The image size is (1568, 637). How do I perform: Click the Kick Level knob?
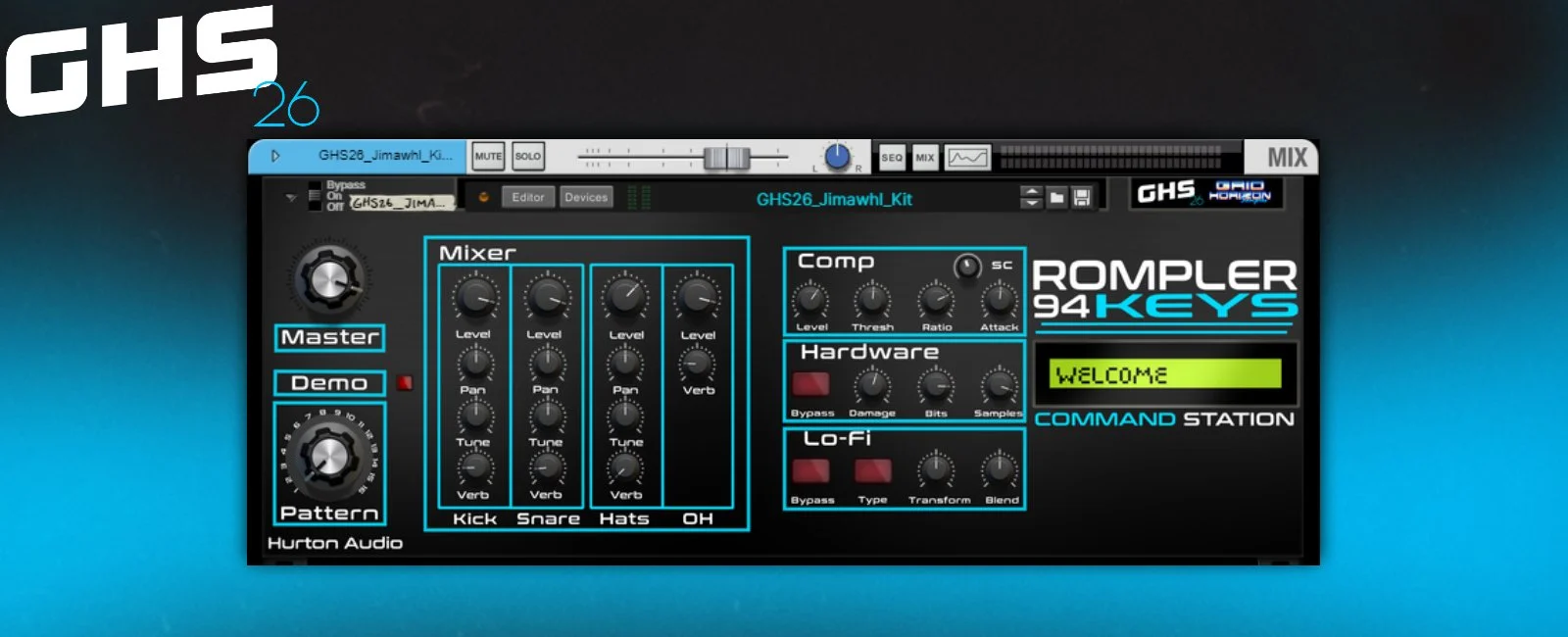[474, 298]
